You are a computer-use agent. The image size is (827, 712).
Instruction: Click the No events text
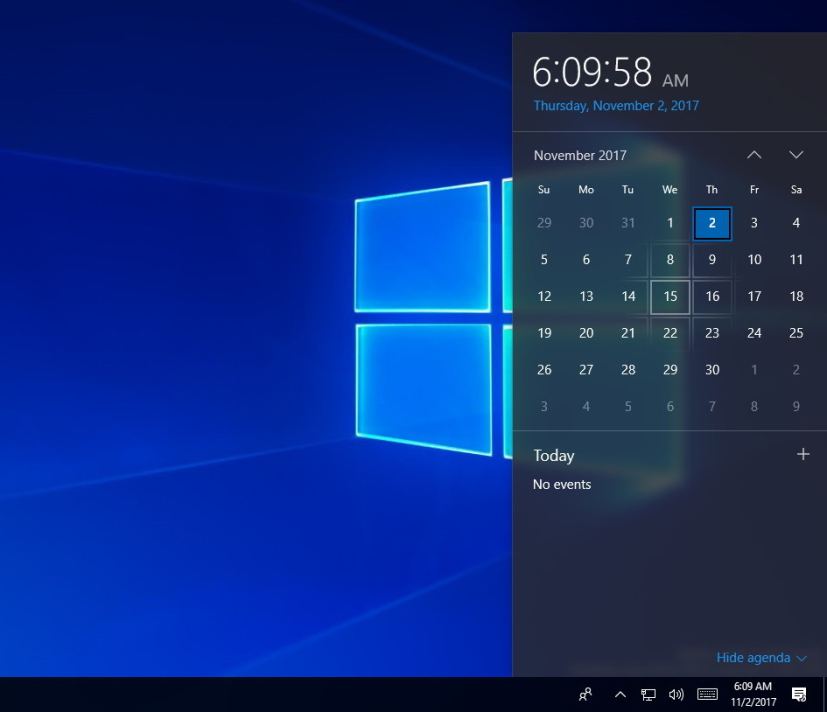[563, 484]
